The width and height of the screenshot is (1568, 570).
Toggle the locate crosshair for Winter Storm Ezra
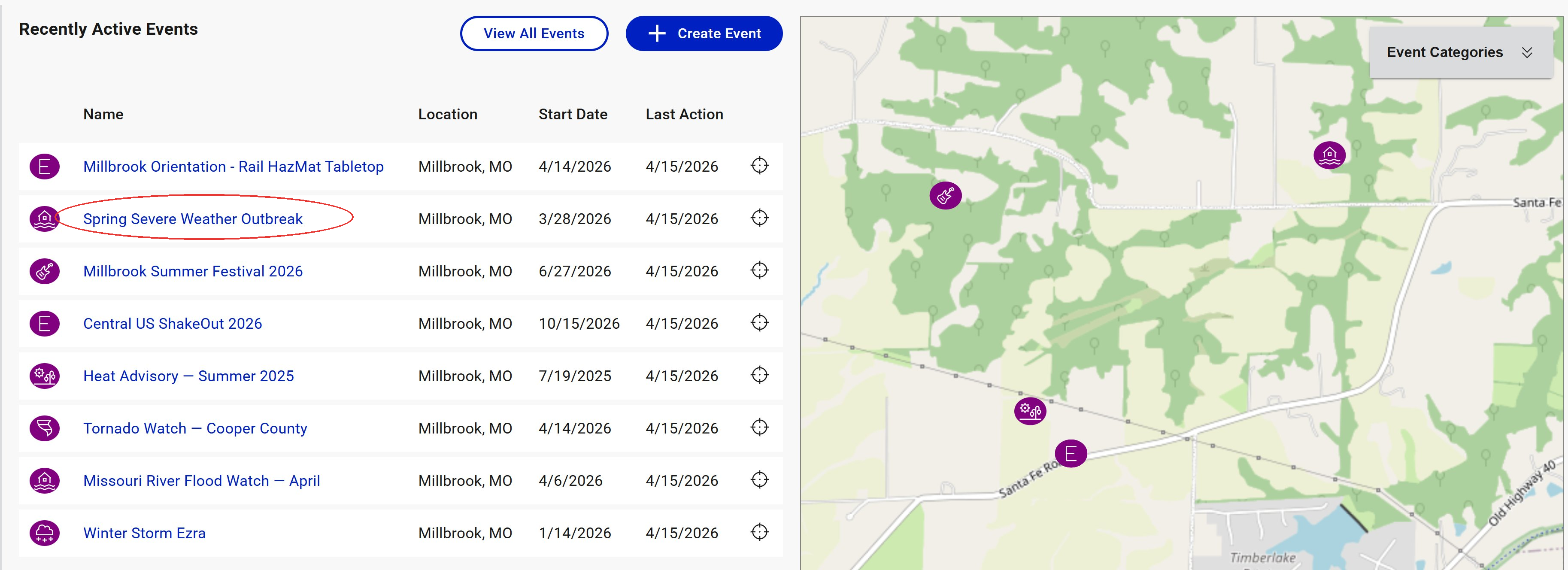760,533
